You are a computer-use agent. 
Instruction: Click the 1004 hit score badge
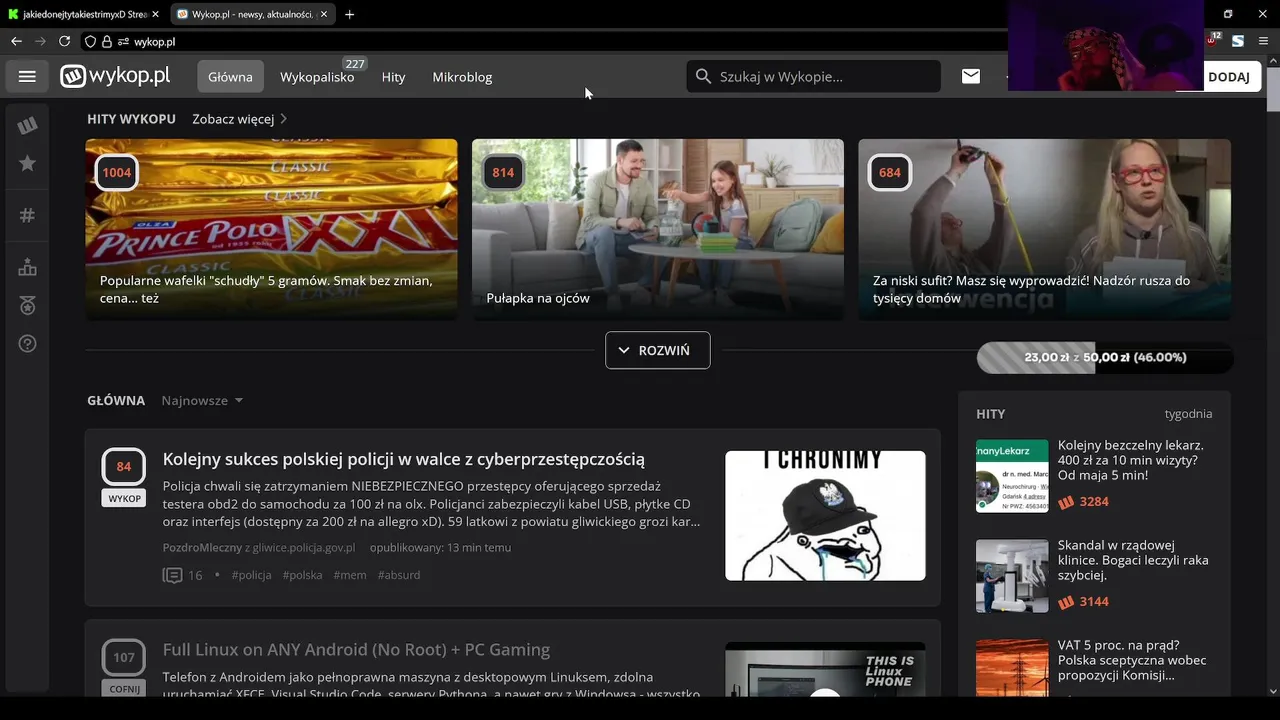pyautogui.click(x=116, y=172)
